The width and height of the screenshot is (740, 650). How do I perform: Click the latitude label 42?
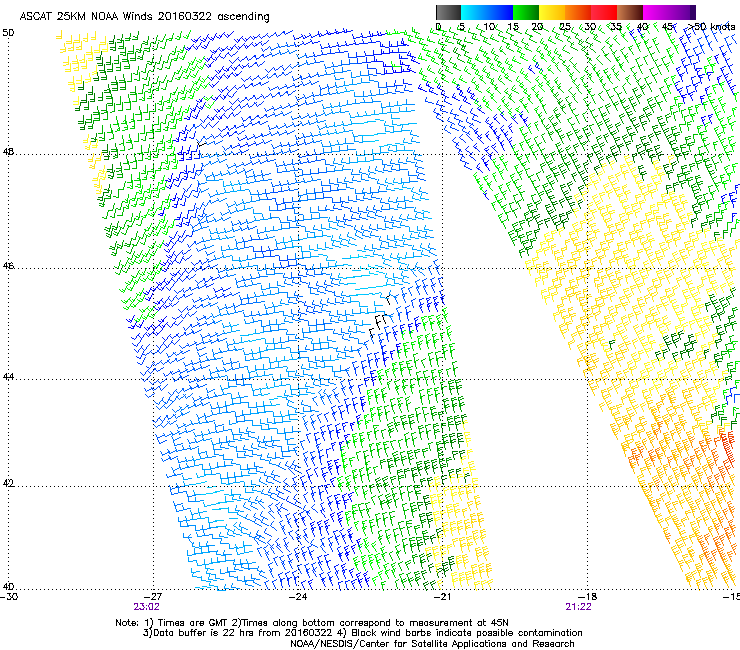tap(8, 484)
